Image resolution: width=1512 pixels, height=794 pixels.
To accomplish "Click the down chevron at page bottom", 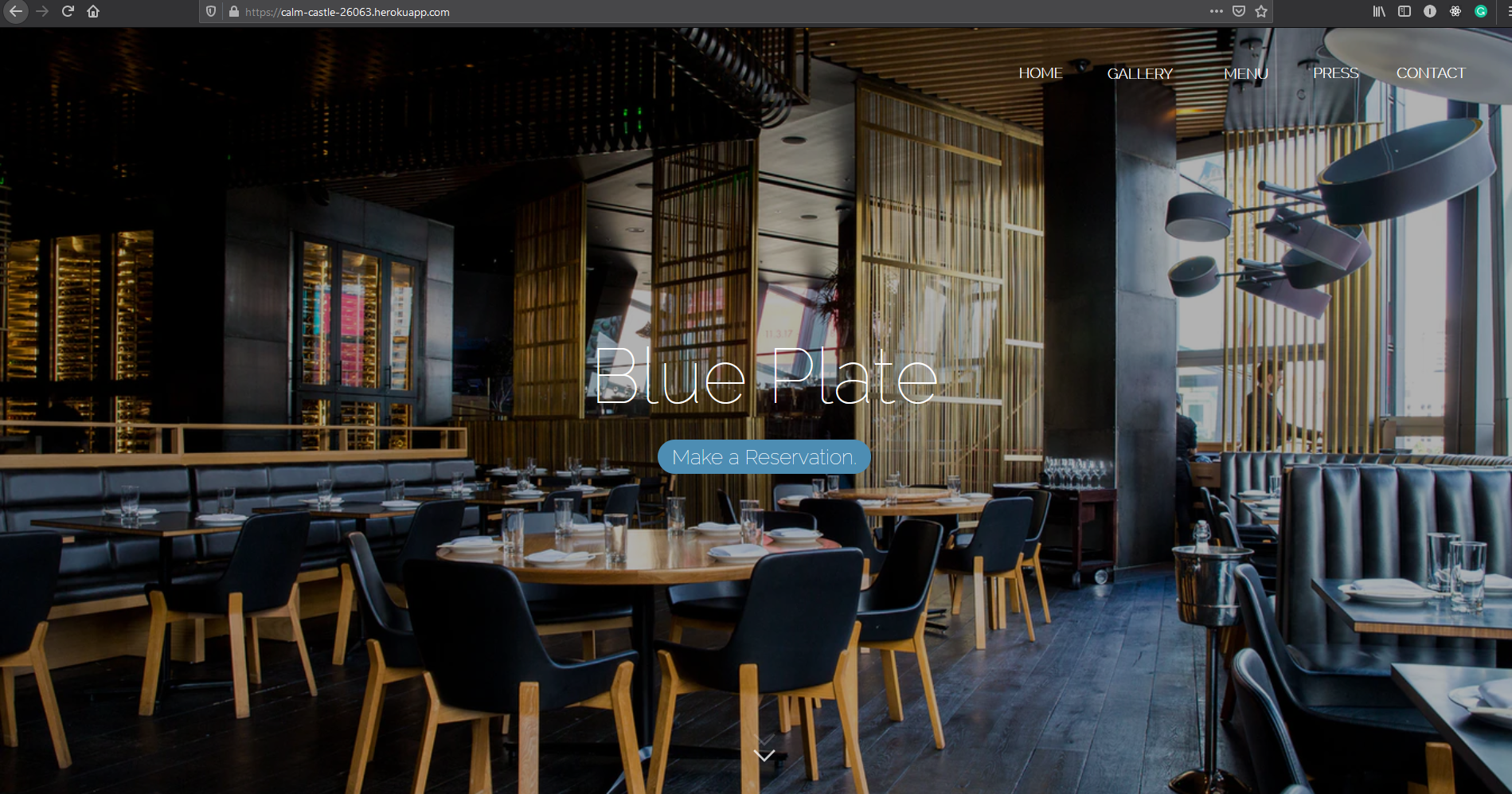I will [764, 754].
